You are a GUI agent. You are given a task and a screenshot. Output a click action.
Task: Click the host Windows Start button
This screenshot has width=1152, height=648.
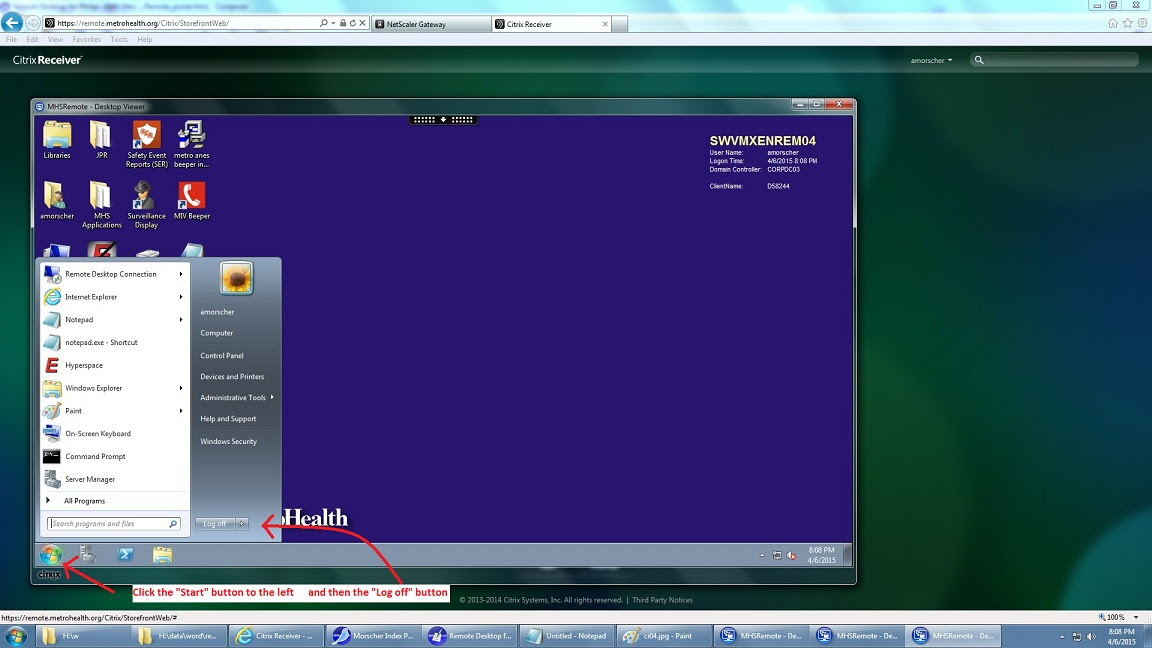tap(15, 636)
